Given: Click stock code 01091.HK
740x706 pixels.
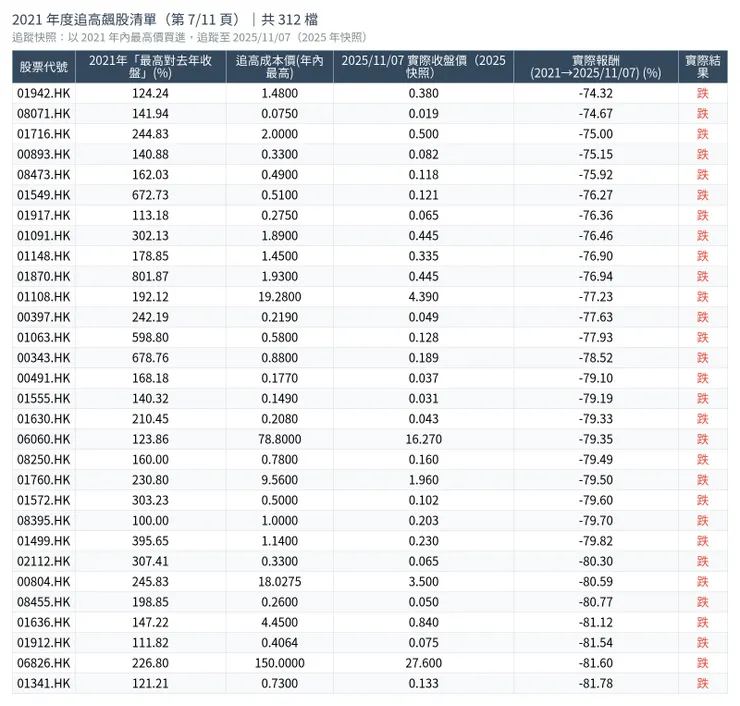Looking at the screenshot, I should [x=43, y=235].
